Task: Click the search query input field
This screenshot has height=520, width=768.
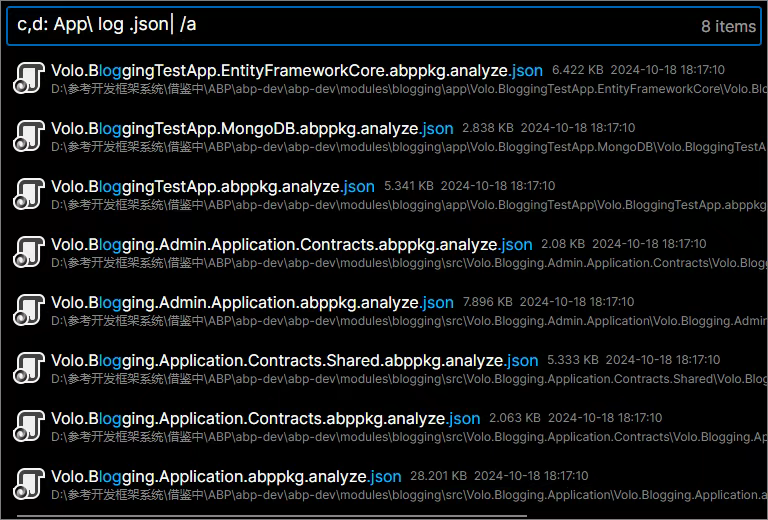Action: click(384, 26)
